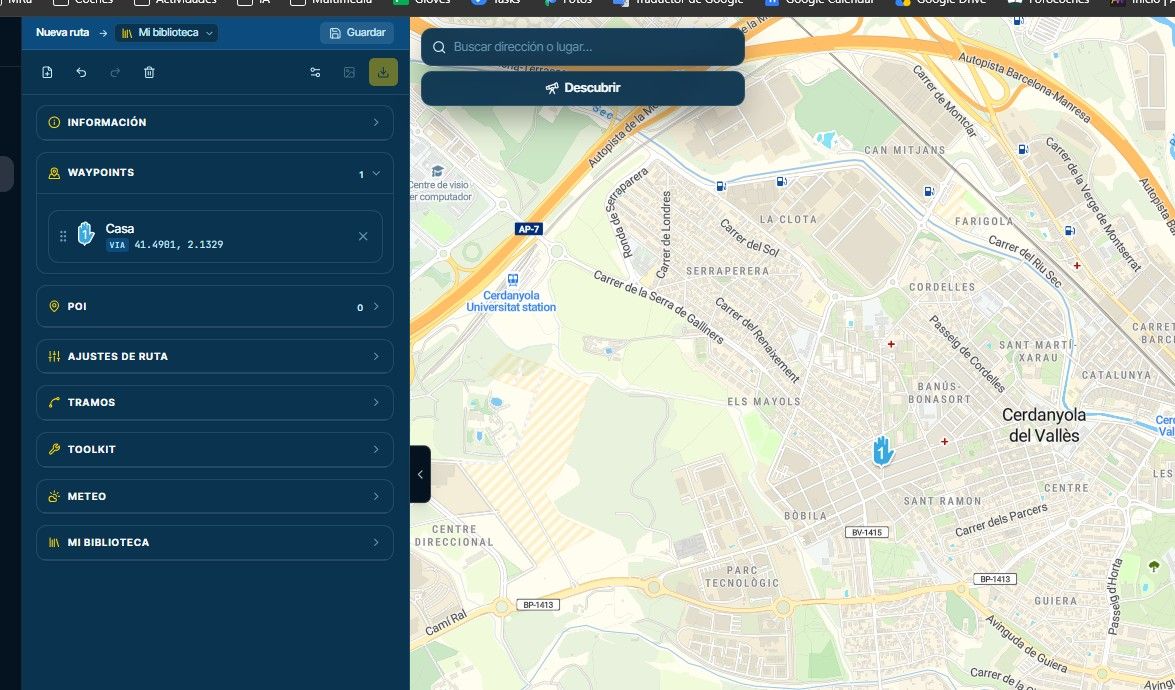Expand the Información section
This screenshot has height=690, width=1175.
[x=215, y=122]
